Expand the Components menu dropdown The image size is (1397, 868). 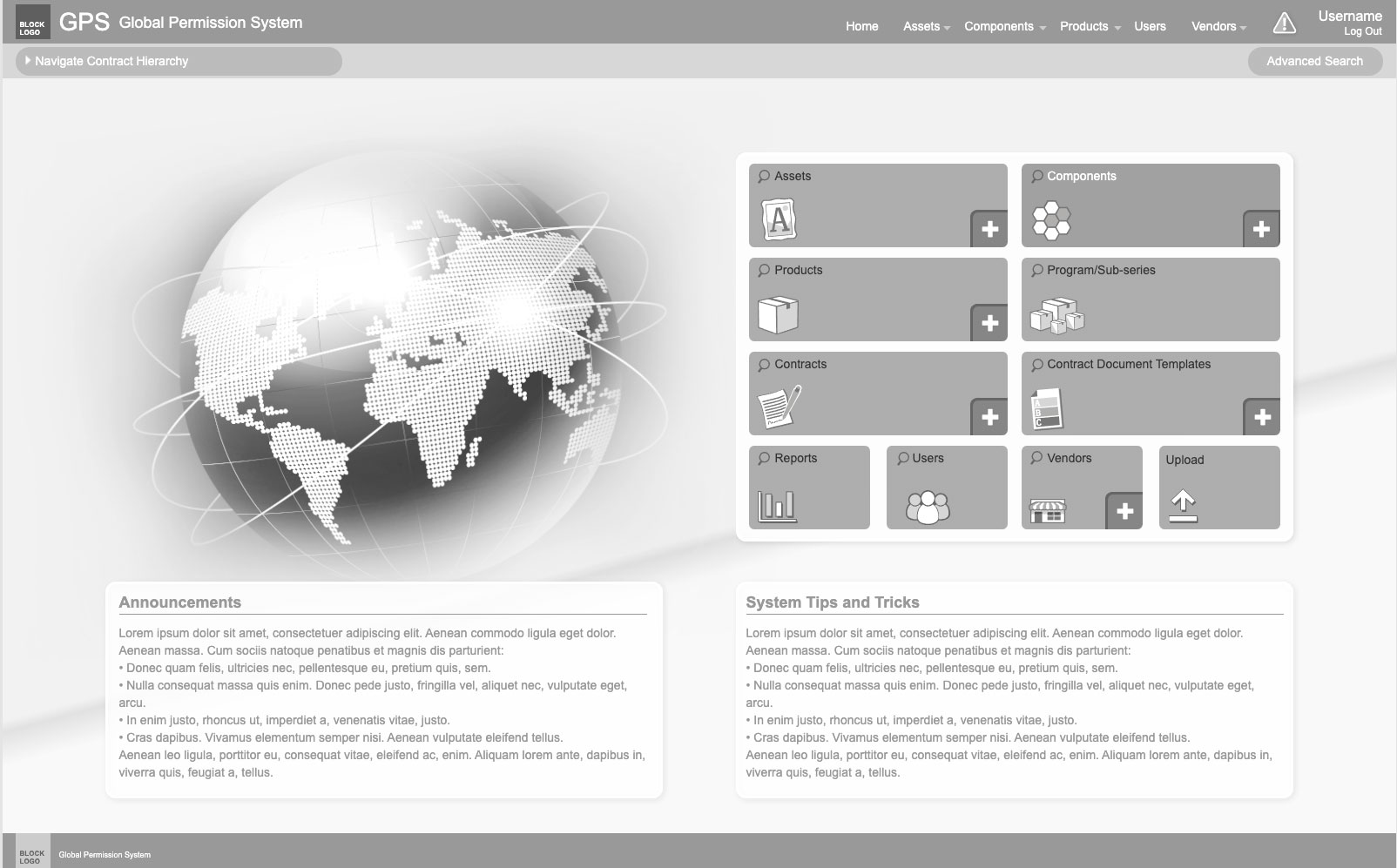(x=1004, y=27)
